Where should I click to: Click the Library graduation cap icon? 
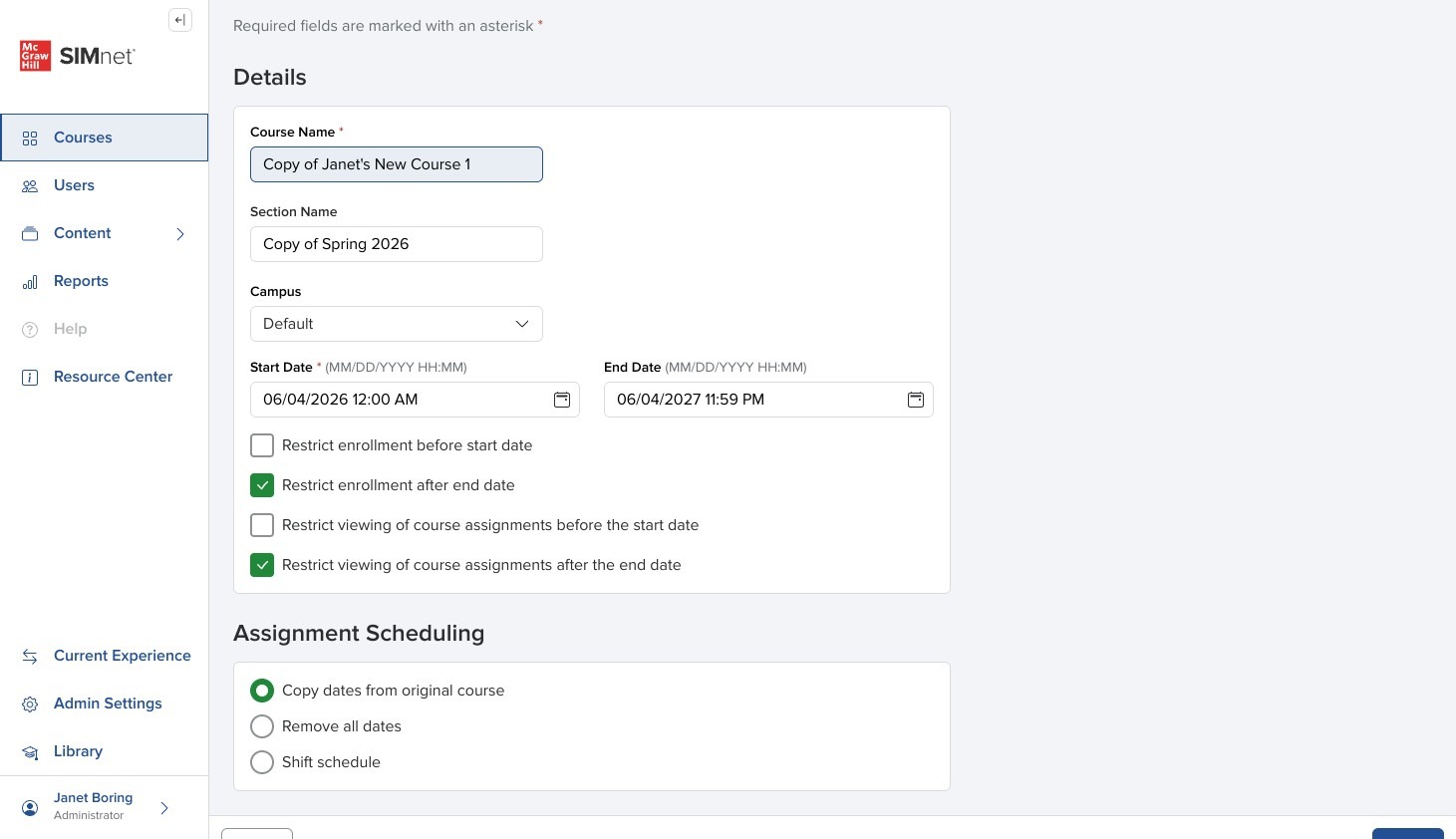pos(30,752)
